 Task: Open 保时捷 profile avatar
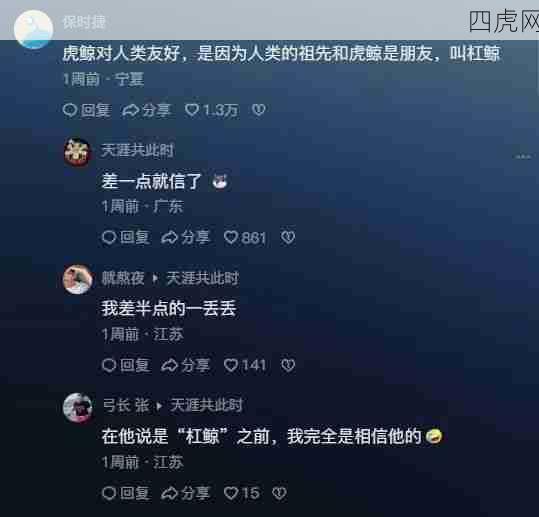(x=34, y=29)
